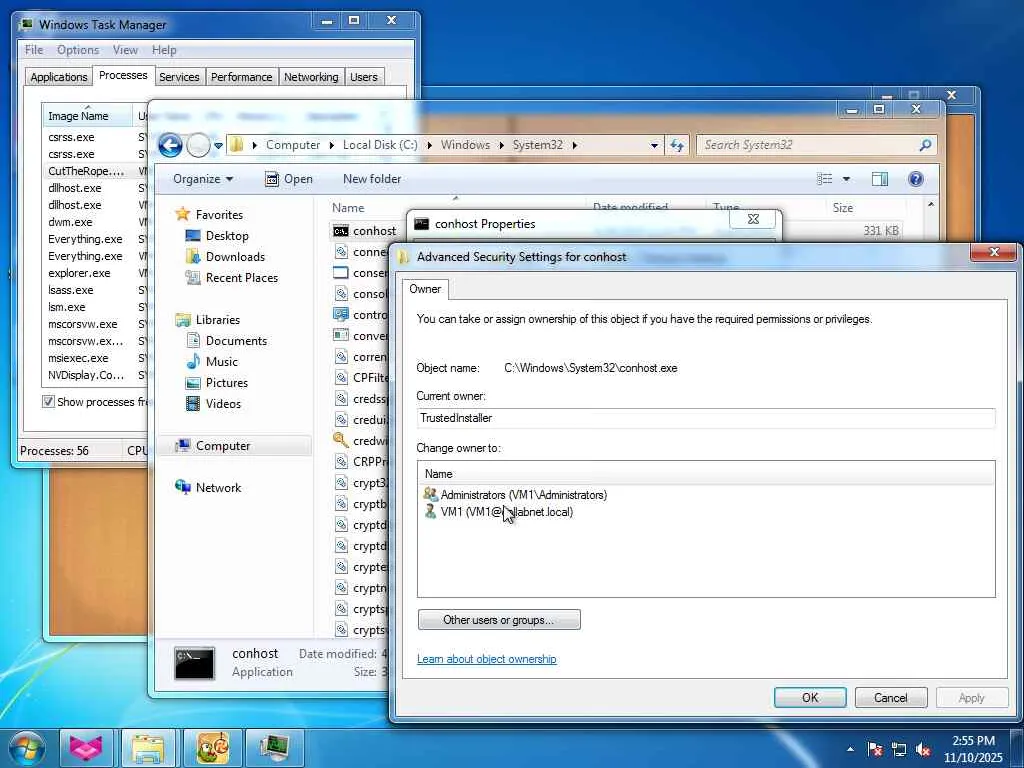This screenshot has height=768, width=1024.
Task: Select the Owner tab in Advanced Security Settings
Action: coord(425,289)
